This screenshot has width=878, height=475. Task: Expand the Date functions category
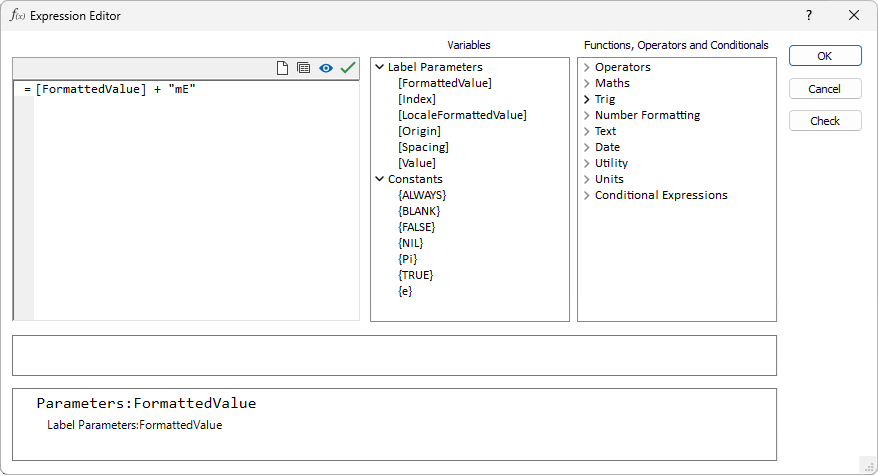click(x=587, y=147)
